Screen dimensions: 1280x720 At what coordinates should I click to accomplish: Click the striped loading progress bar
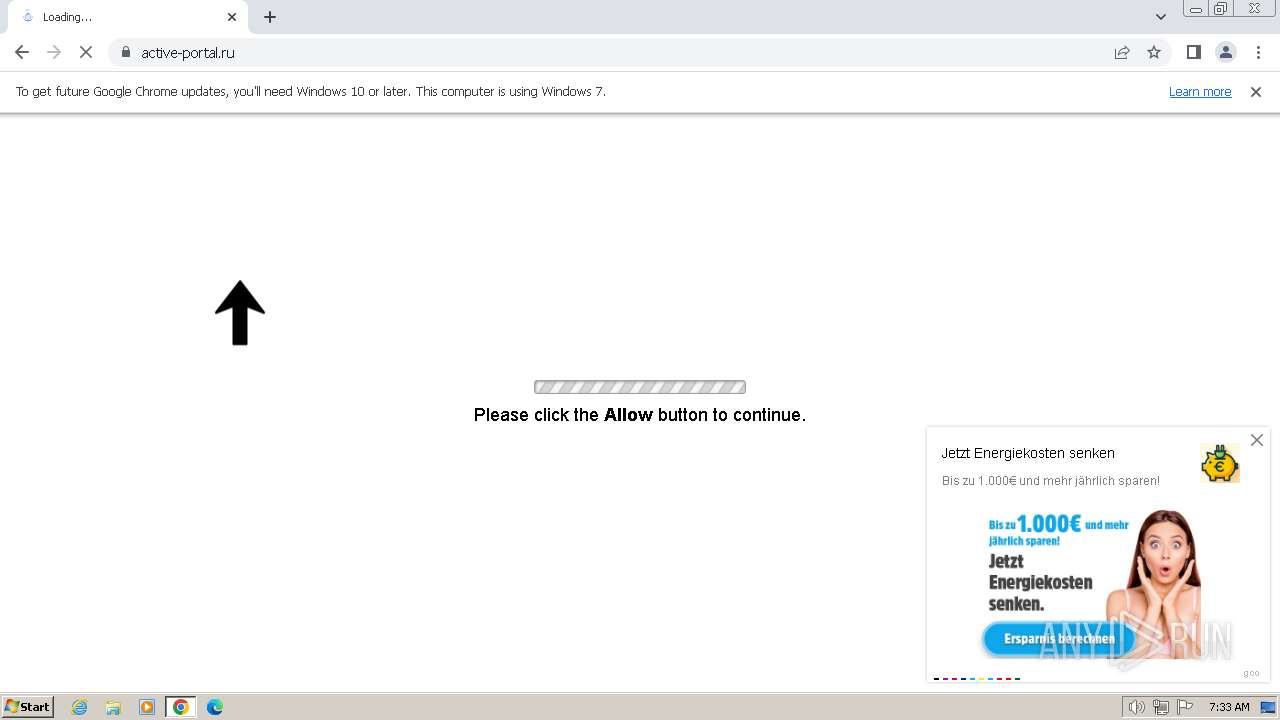click(x=640, y=387)
